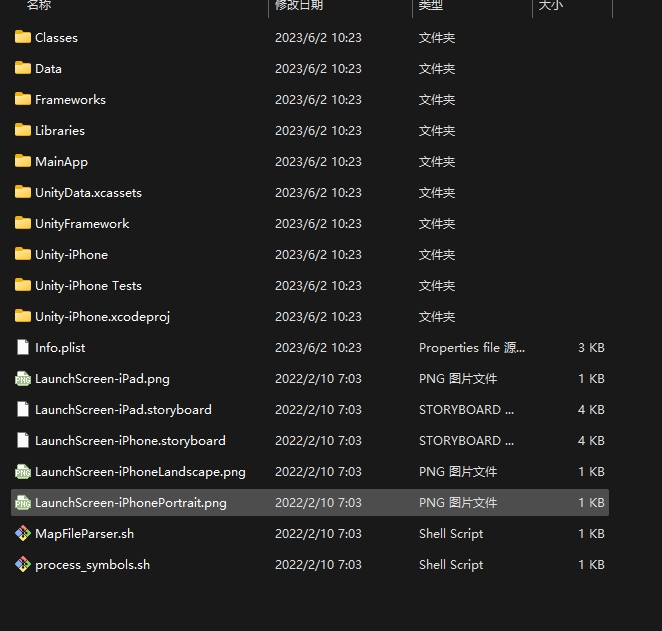Image resolution: width=662 pixels, height=631 pixels.
Task: Click the LaunchScreen-iPhonePortrait.png image icon
Action: click(23, 502)
